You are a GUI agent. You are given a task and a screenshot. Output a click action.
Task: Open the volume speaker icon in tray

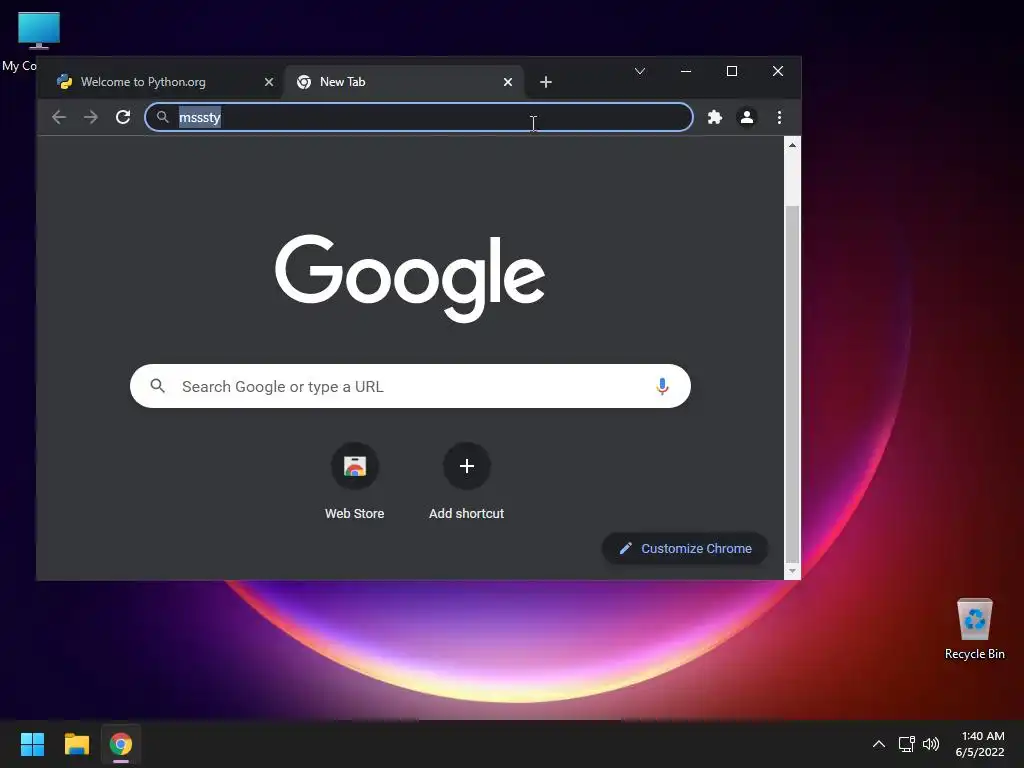click(x=931, y=744)
